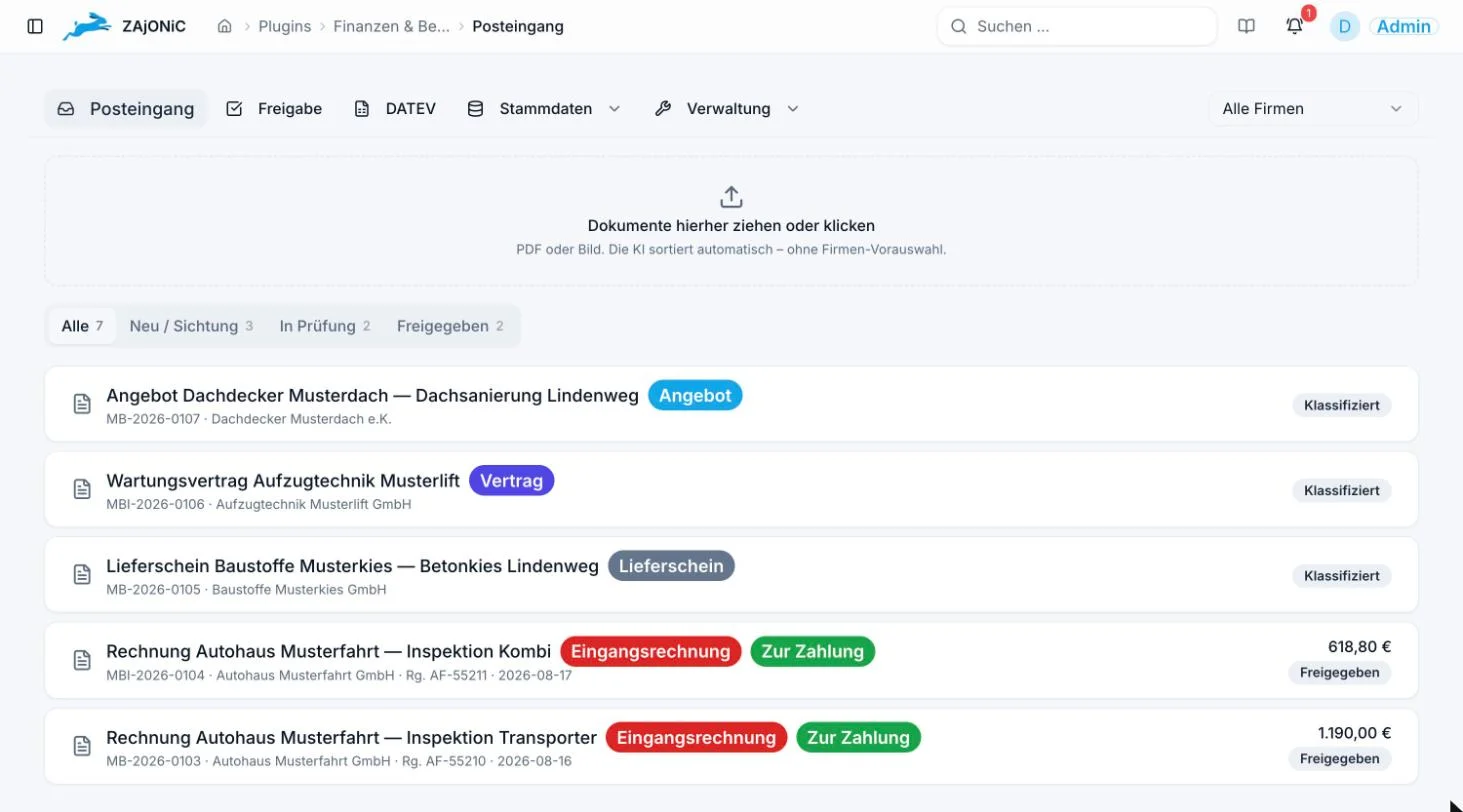Click the gray Lieferschein tag

click(671, 566)
